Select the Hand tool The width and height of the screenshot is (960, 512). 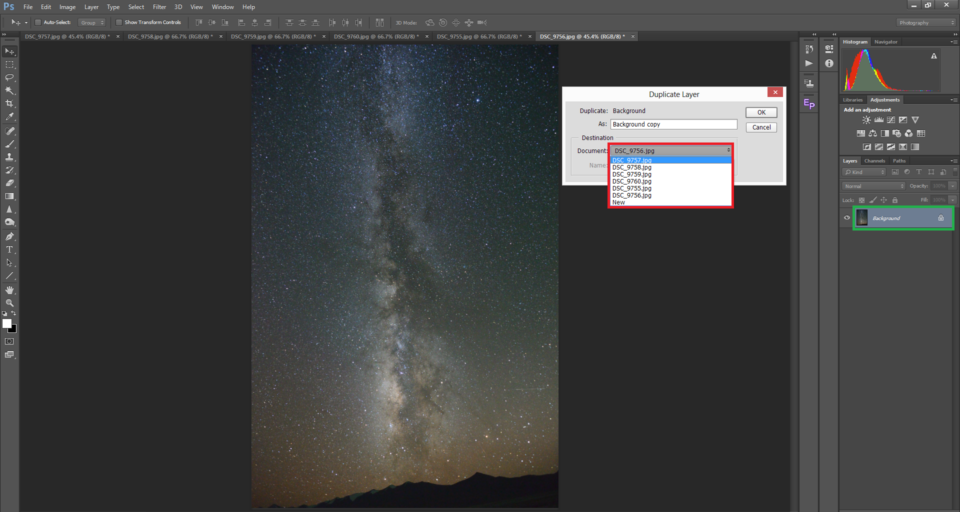pos(10,289)
